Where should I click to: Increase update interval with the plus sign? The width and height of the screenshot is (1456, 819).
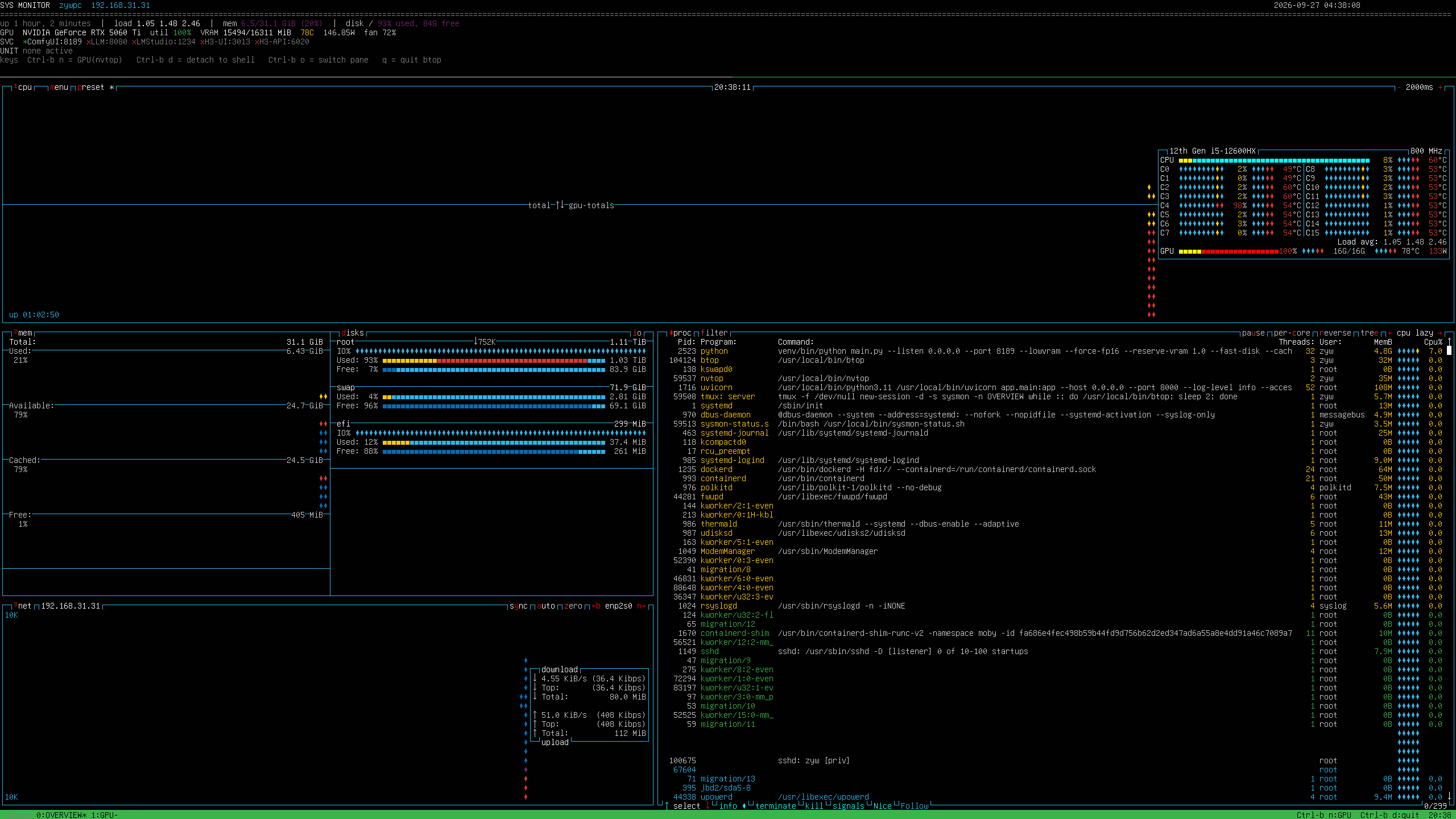tap(1440, 87)
